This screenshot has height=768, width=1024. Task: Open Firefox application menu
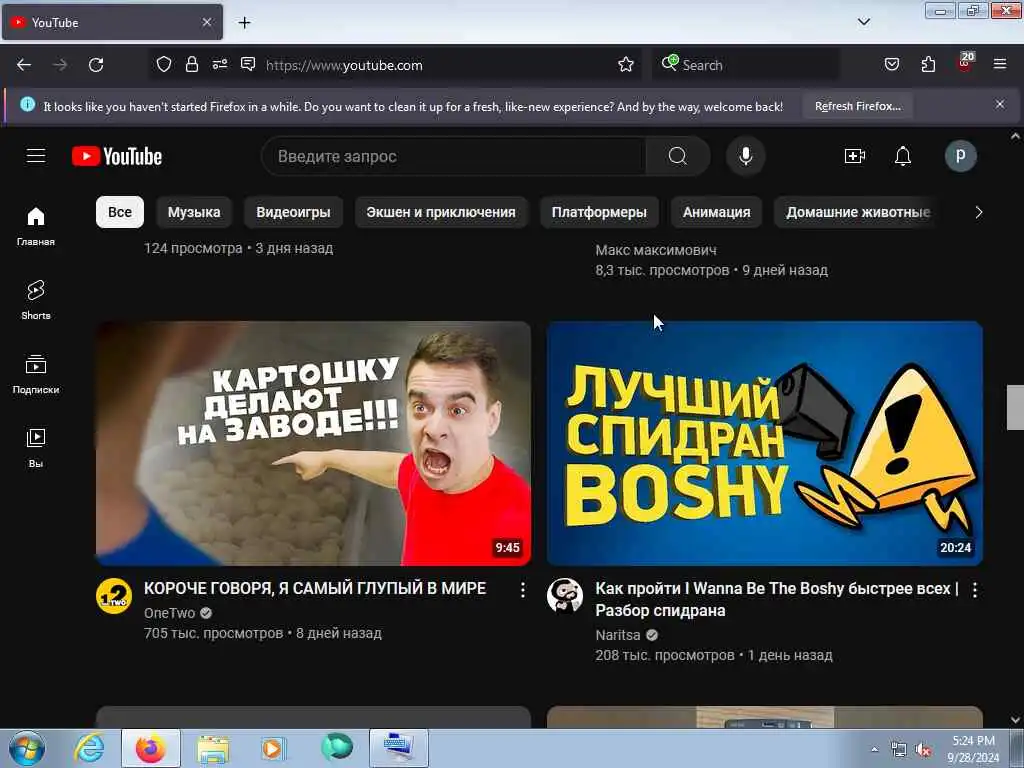pos(999,64)
